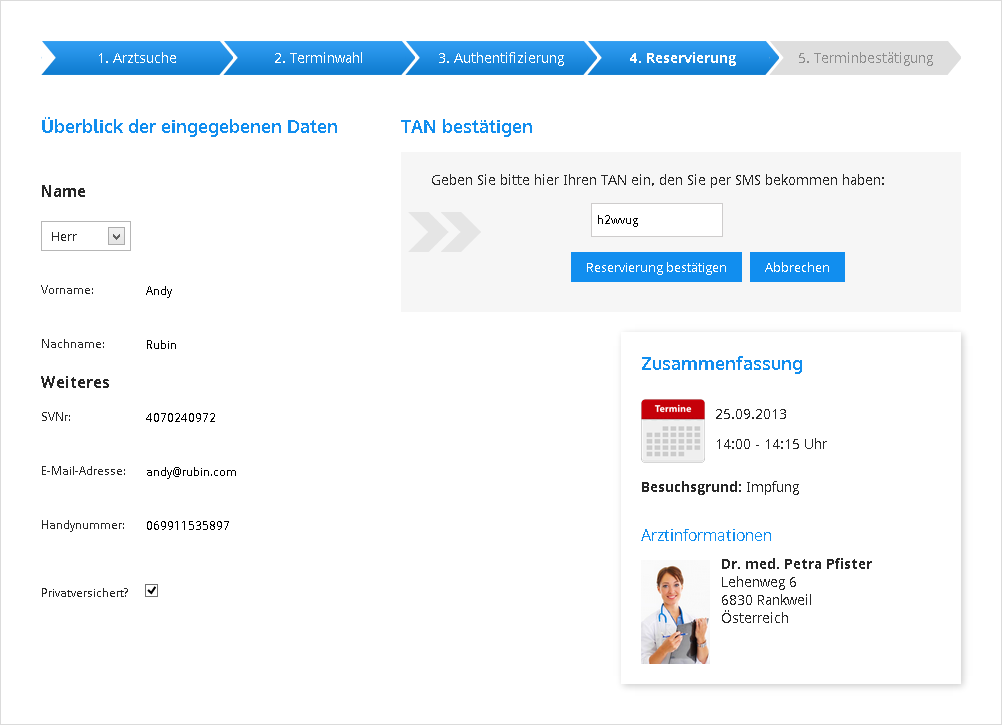Click the TAN bestätigen section heading
Viewport: 1002px width, 725px height.
[x=467, y=127]
